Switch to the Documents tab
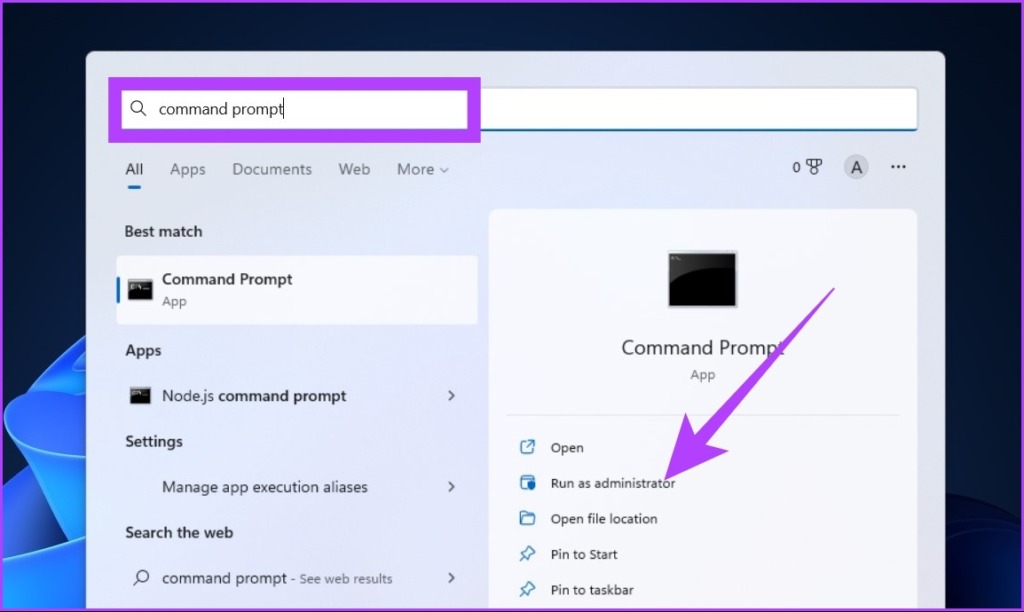This screenshot has width=1024, height=612. [x=272, y=169]
